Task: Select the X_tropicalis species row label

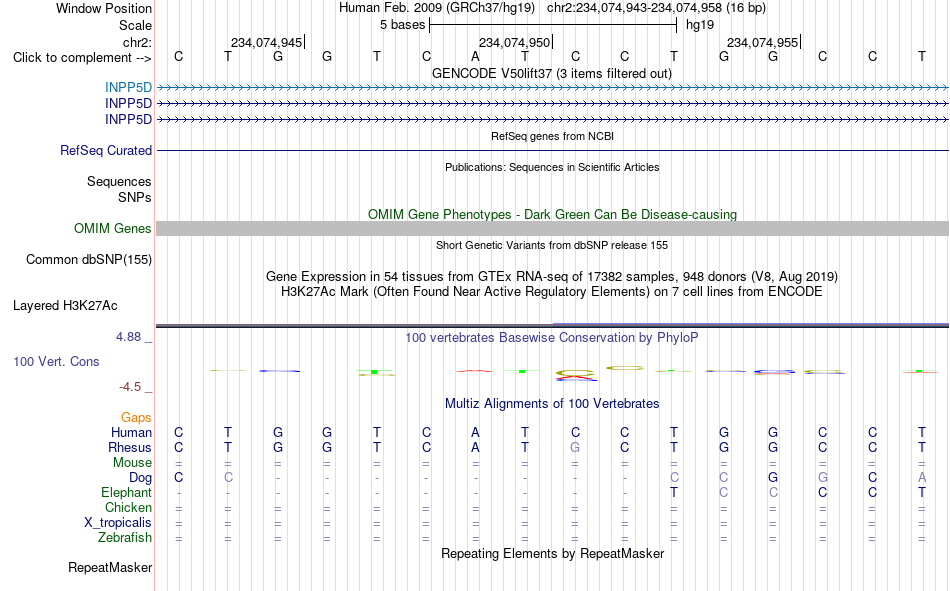Action: point(118,523)
